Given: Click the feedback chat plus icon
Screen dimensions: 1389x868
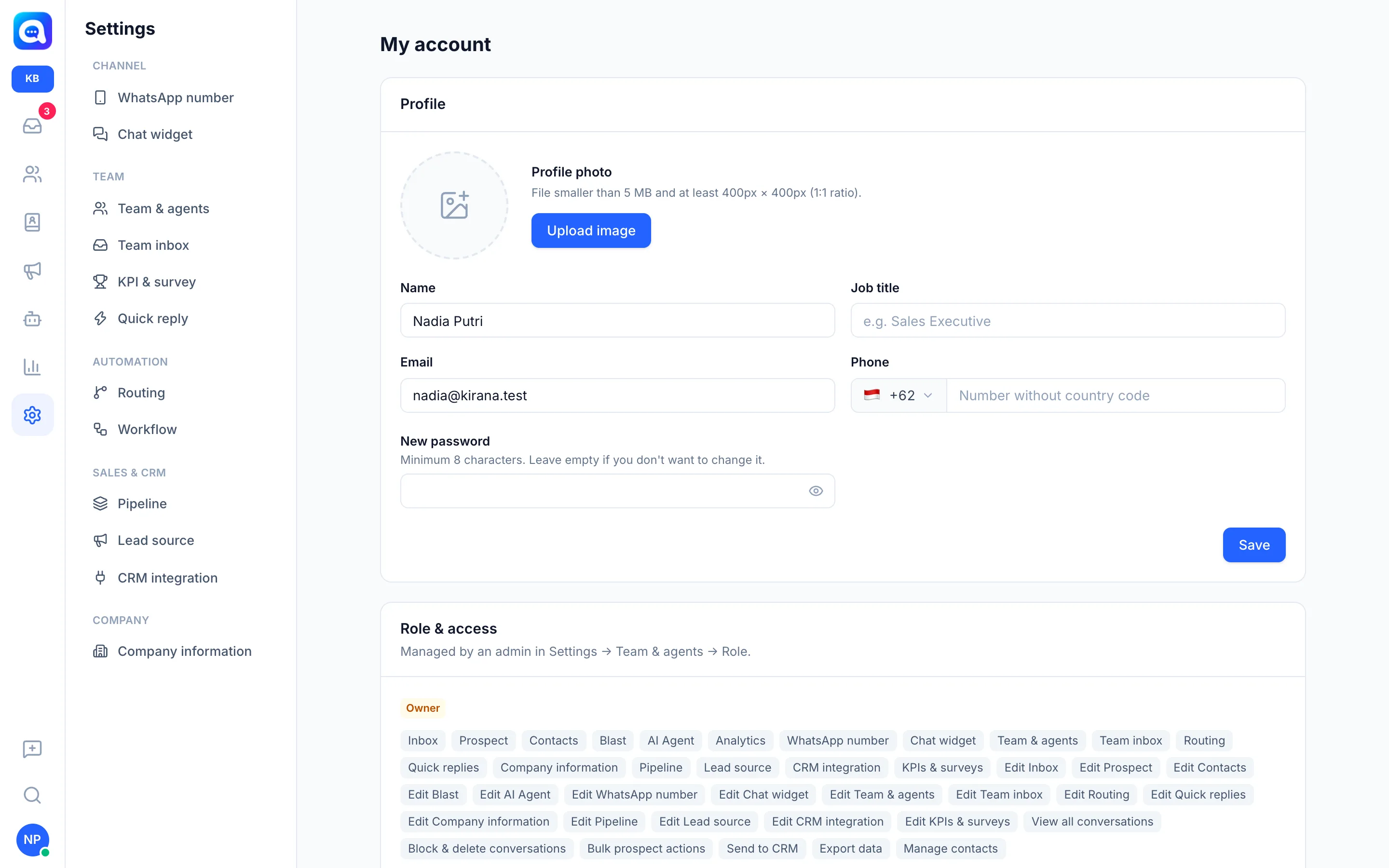Looking at the screenshot, I should click(32, 748).
